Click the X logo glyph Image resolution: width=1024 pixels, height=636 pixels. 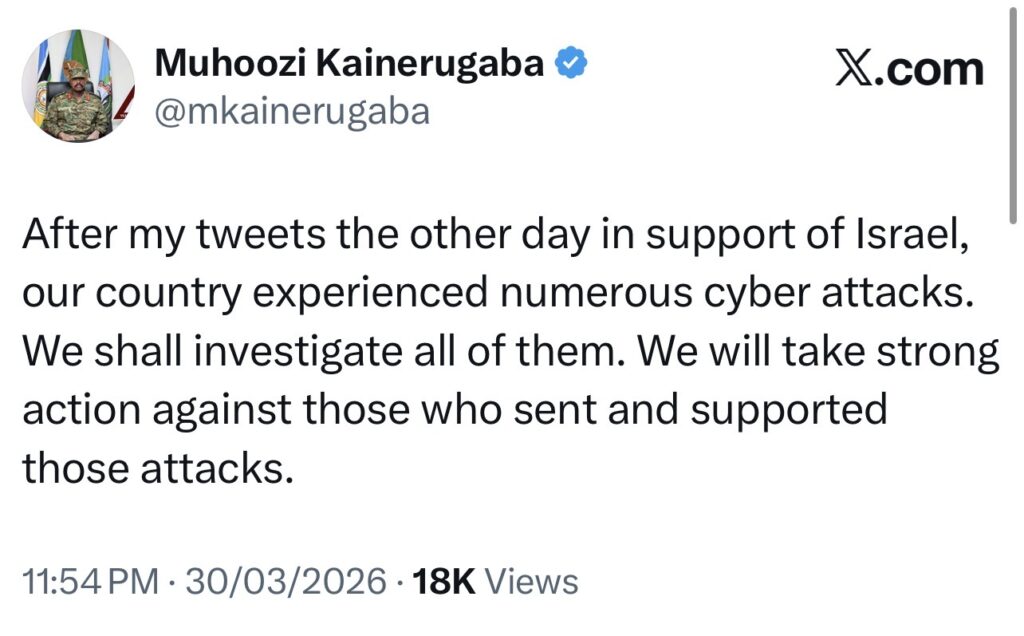[853, 70]
